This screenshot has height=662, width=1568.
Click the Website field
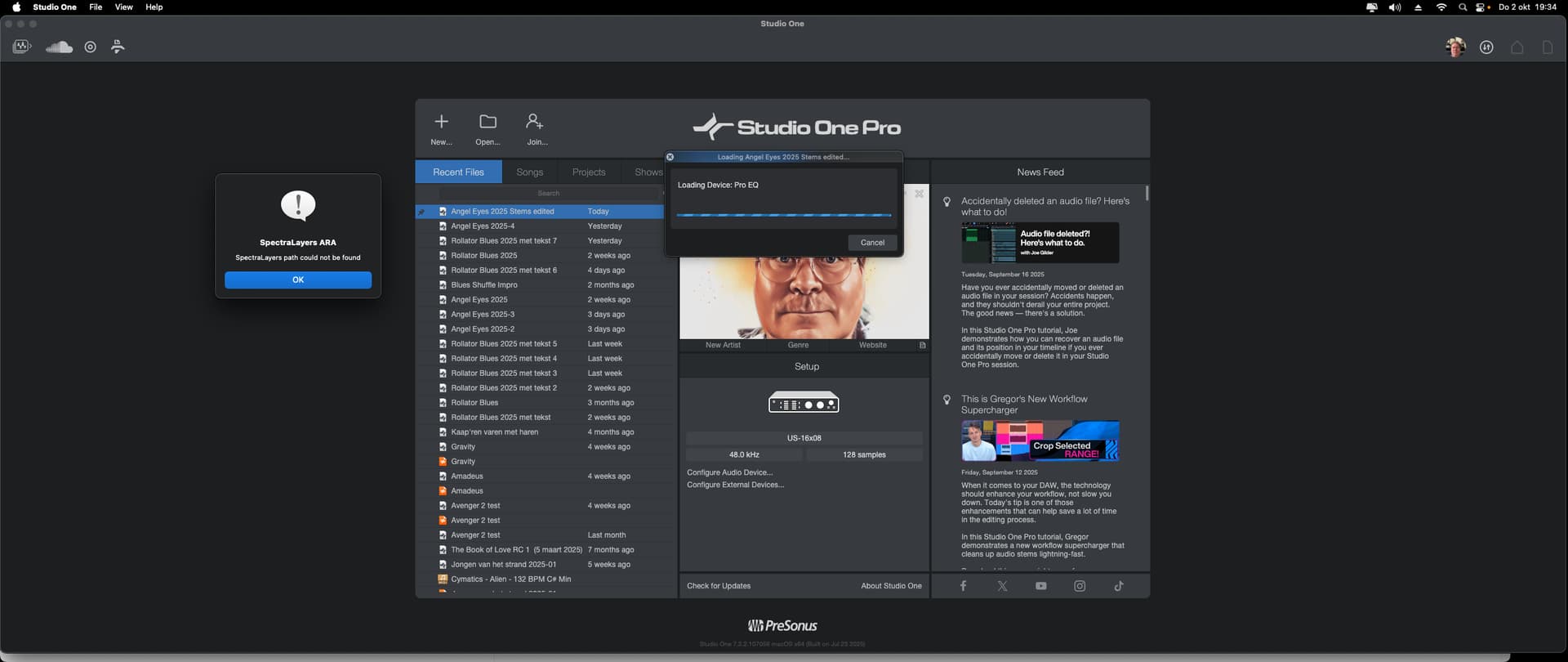[872, 345]
